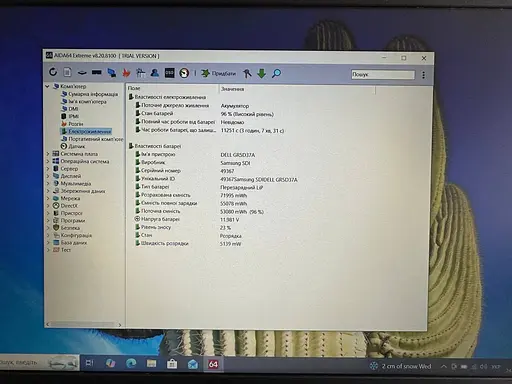Click the green download arrow icon
The height and width of the screenshot is (384, 512).
coord(262,73)
